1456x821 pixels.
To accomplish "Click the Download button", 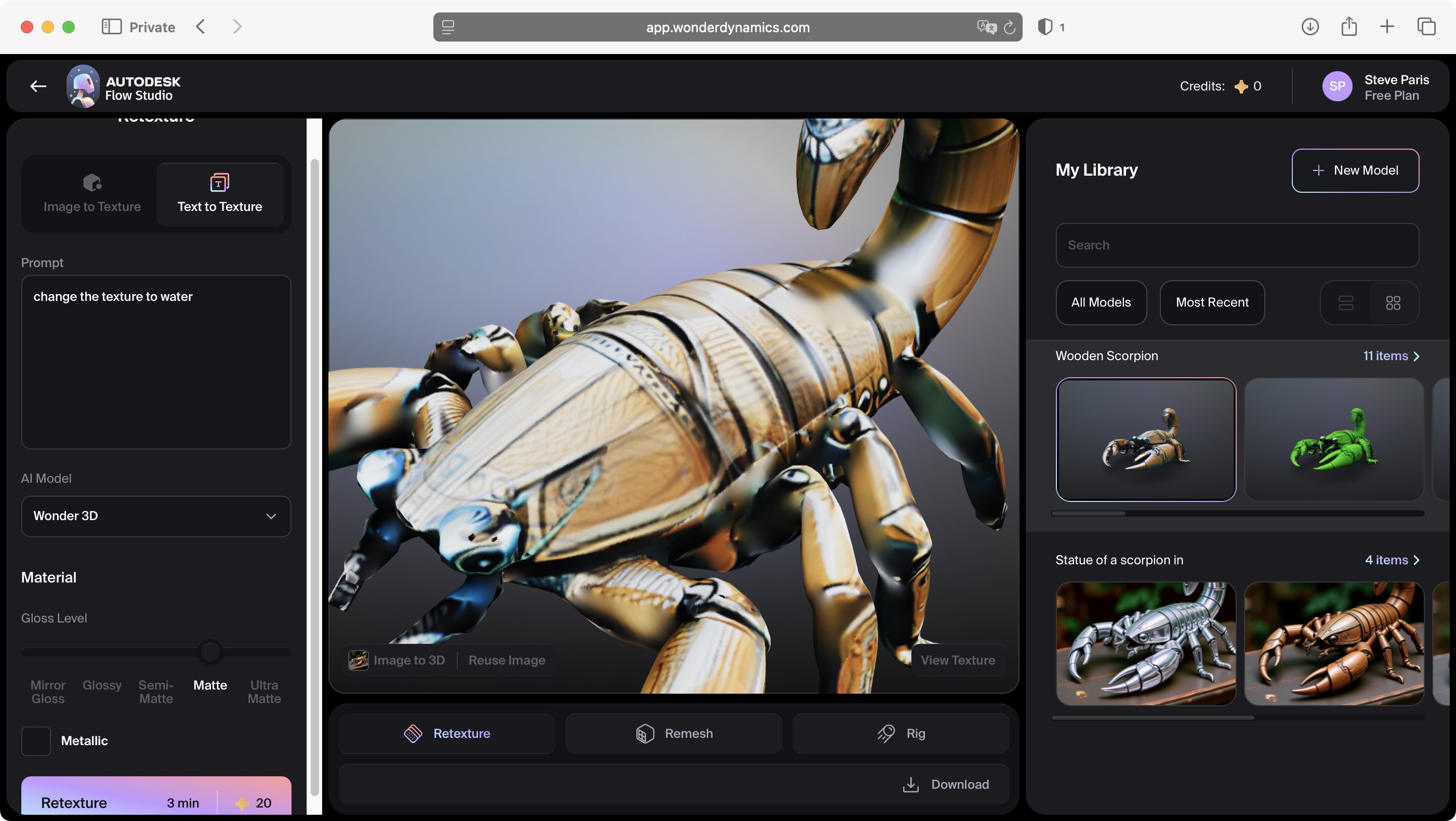I will click(947, 784).
